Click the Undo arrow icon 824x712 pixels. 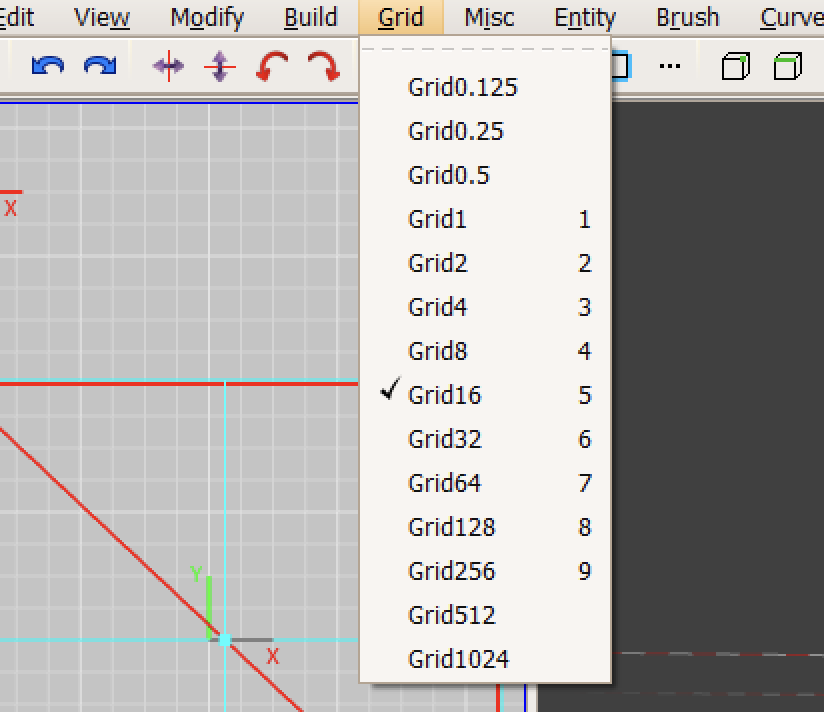click(x=48, y=66)
